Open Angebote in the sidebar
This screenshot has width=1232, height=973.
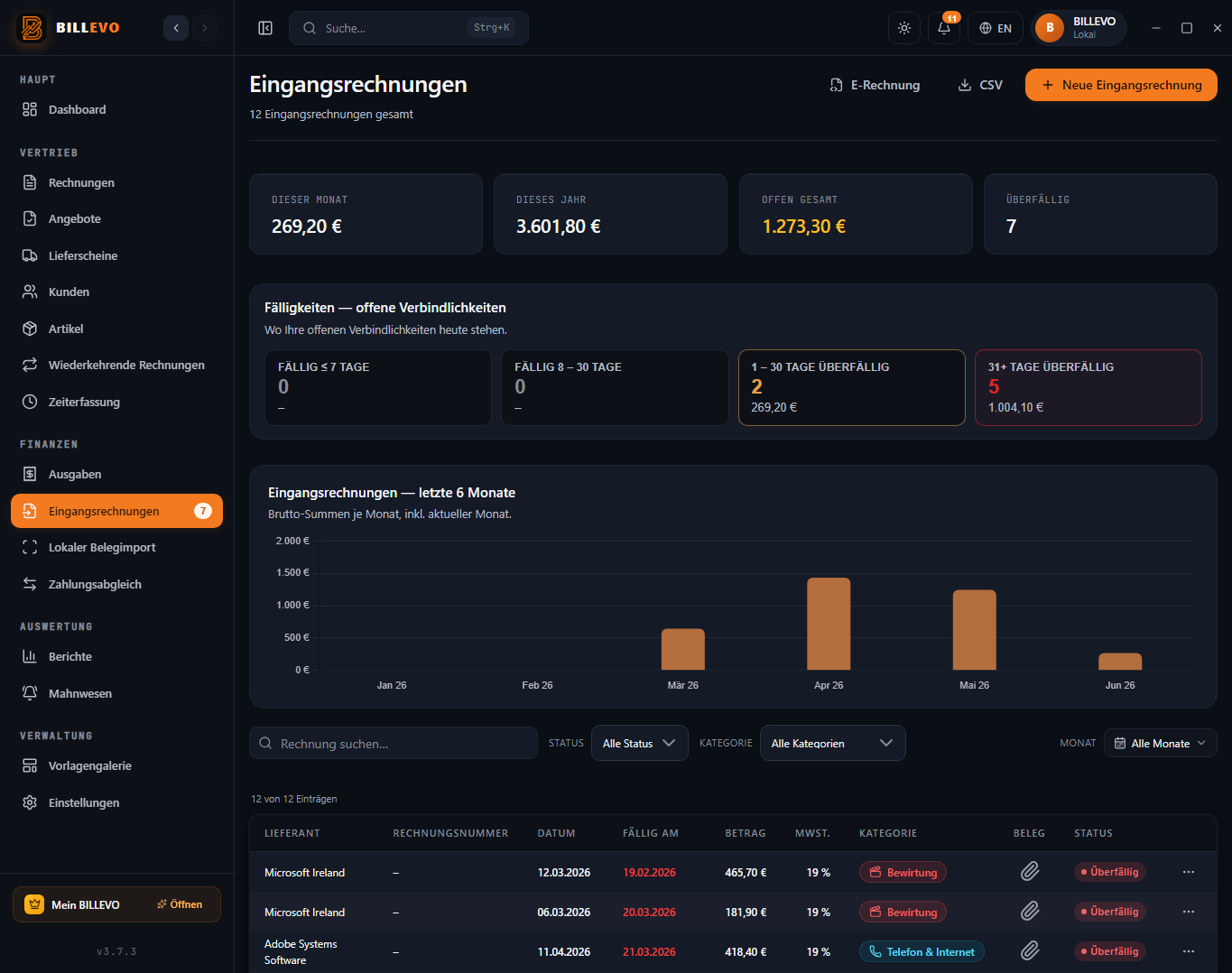pyautogui.click(x=116, y=218)
